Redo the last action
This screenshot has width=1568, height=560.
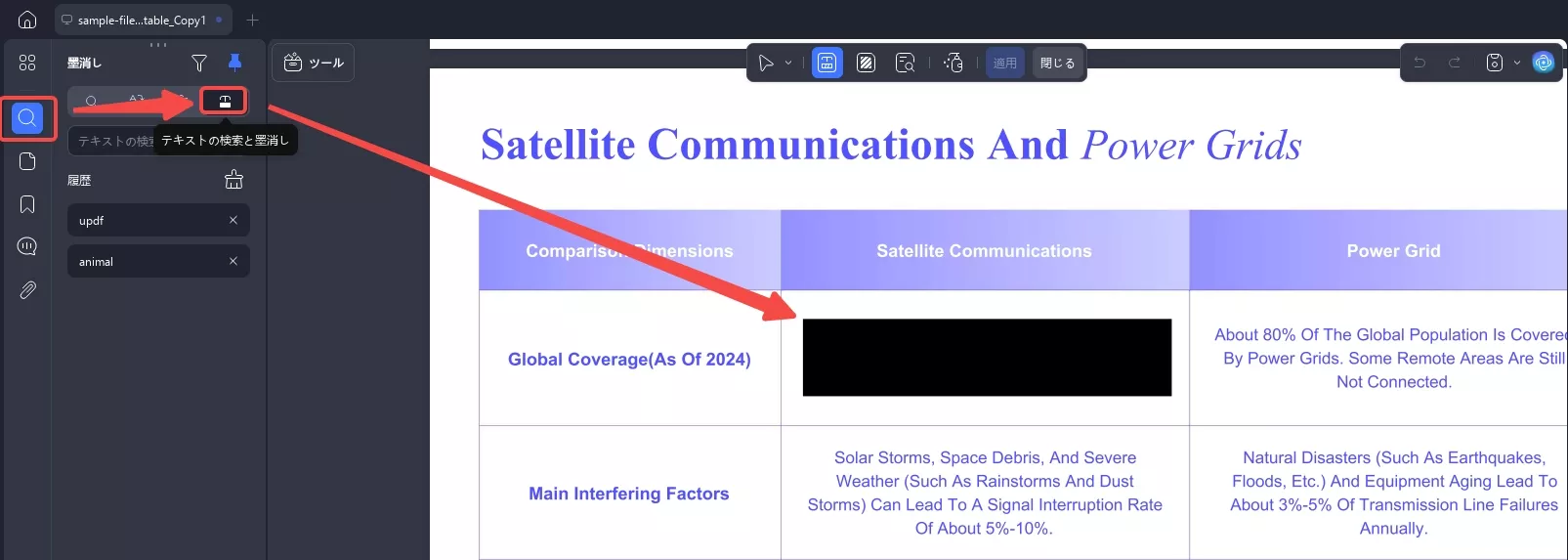[1455, 63]
